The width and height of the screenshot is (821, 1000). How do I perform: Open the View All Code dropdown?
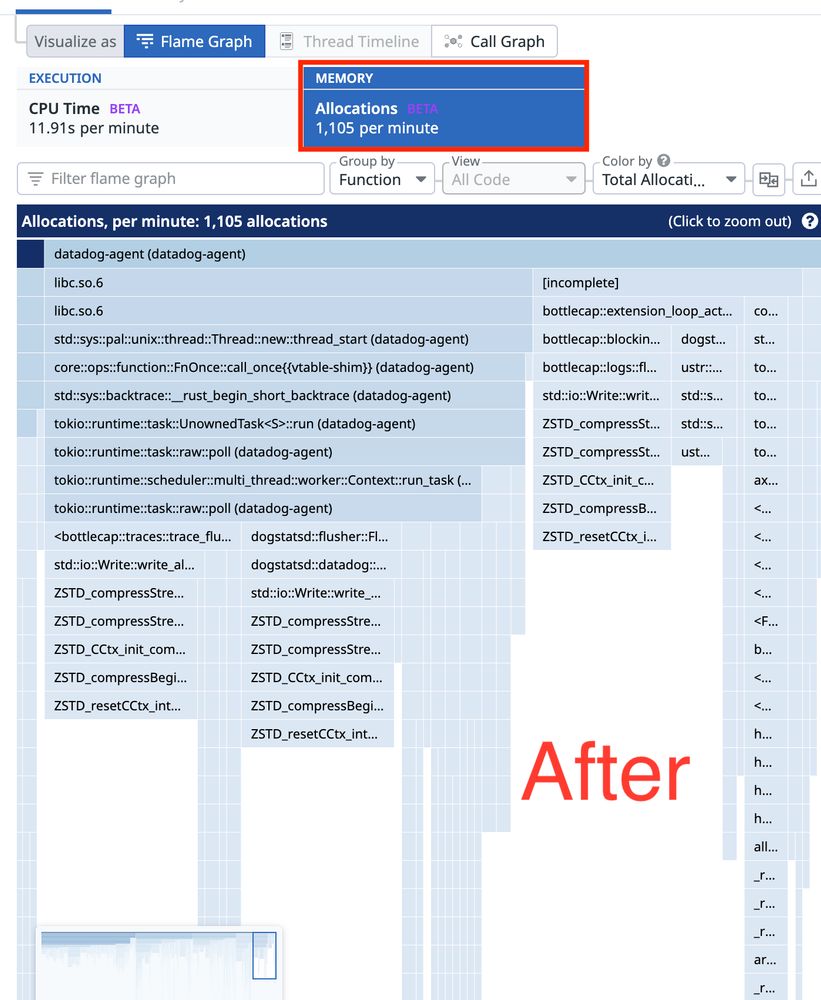(x=514, y=179)
